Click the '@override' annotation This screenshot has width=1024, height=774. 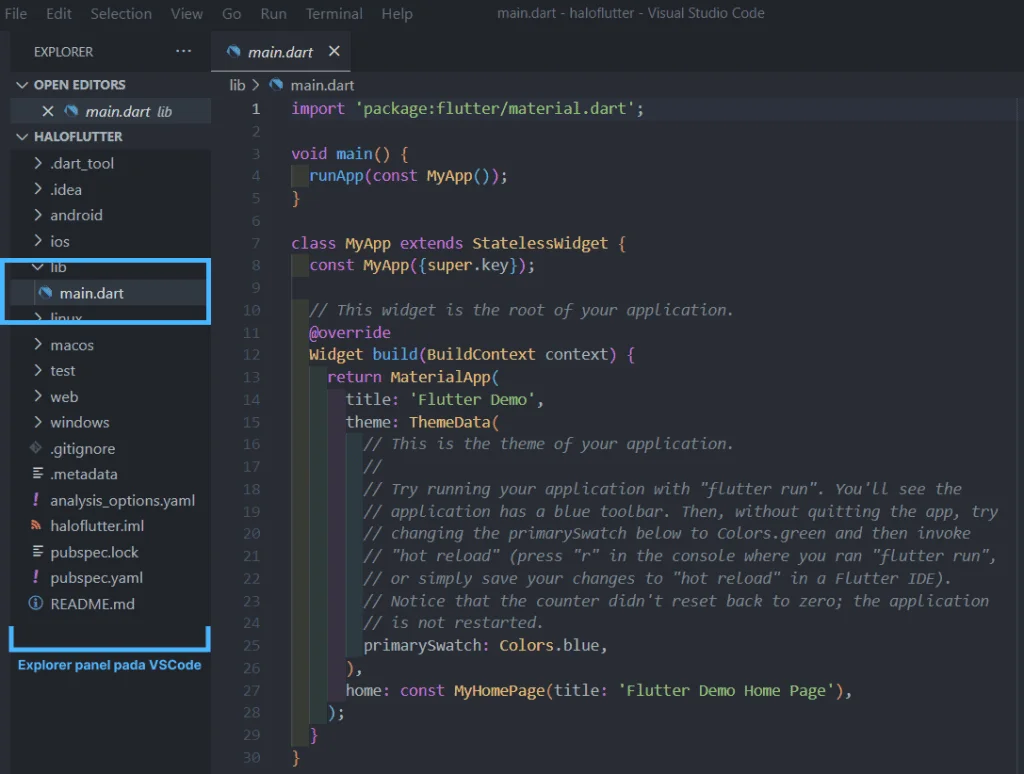349,332
